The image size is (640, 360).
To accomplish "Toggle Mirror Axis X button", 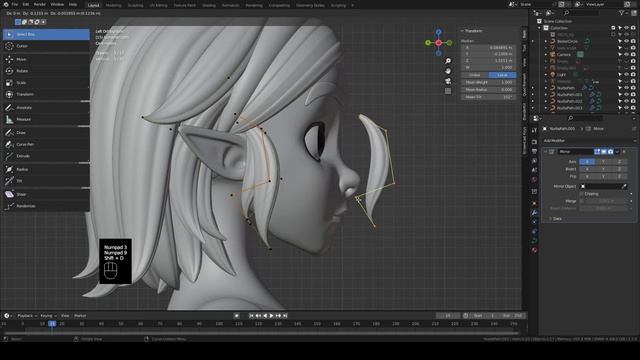I will point(587,162).
